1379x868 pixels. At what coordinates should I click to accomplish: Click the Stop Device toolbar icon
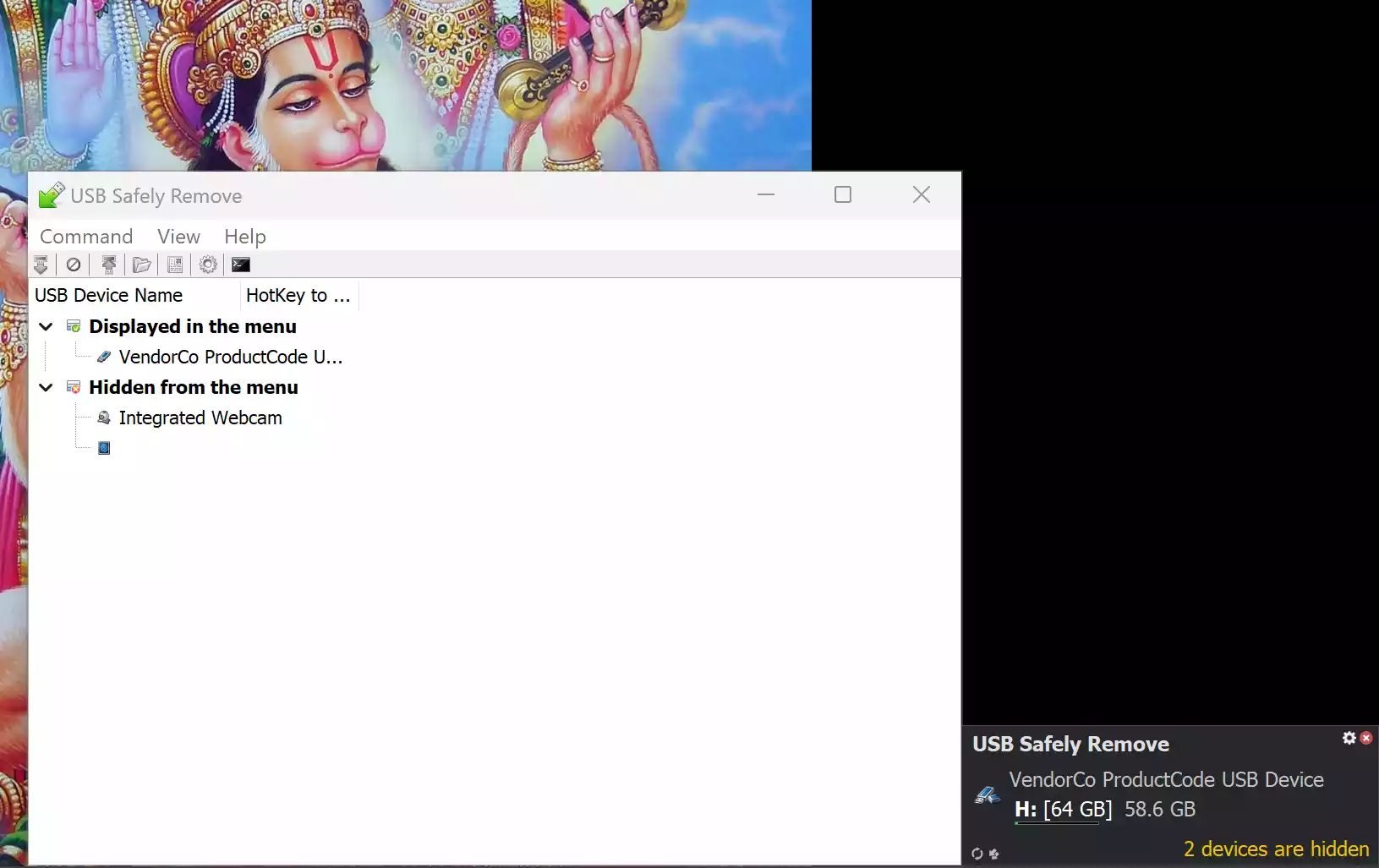[41, 265]
